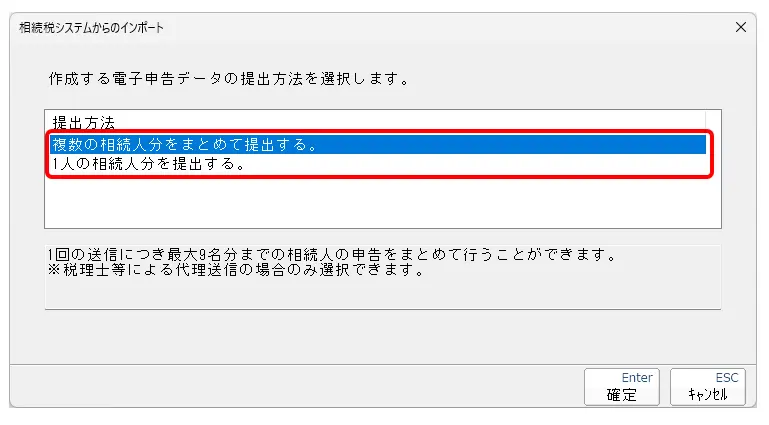Click the 提出方法 list header
Screen dimensions: 769x425
click(83, 124)
